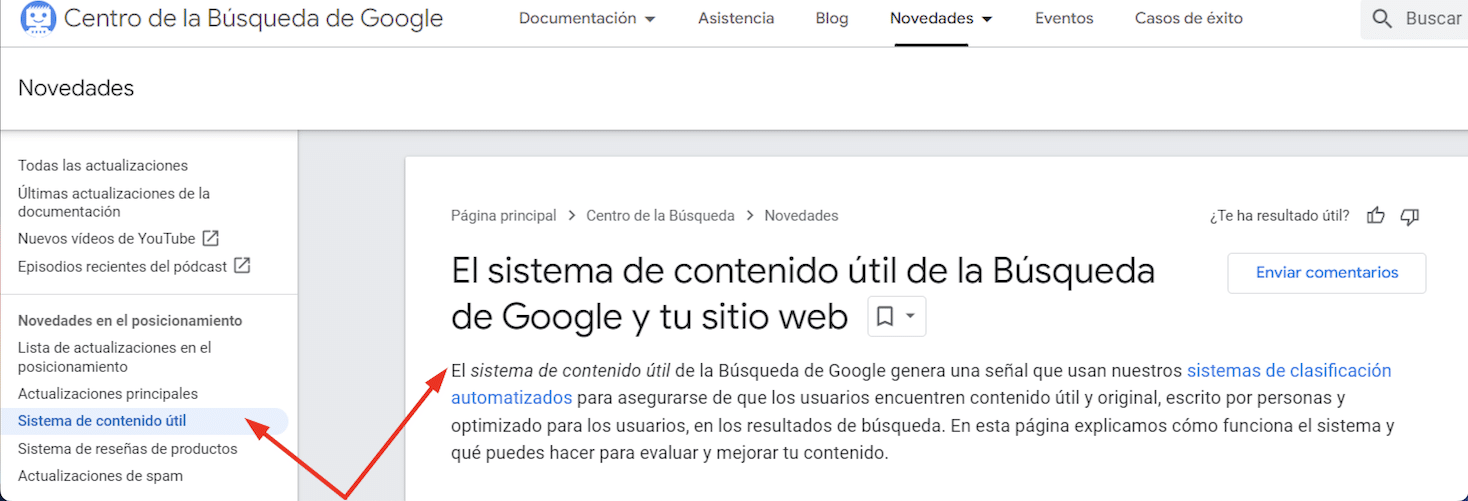Open Nuevos vídeos de YouTube sidebar link
This screenshot has width=1468, height=501.
[107, 238]
